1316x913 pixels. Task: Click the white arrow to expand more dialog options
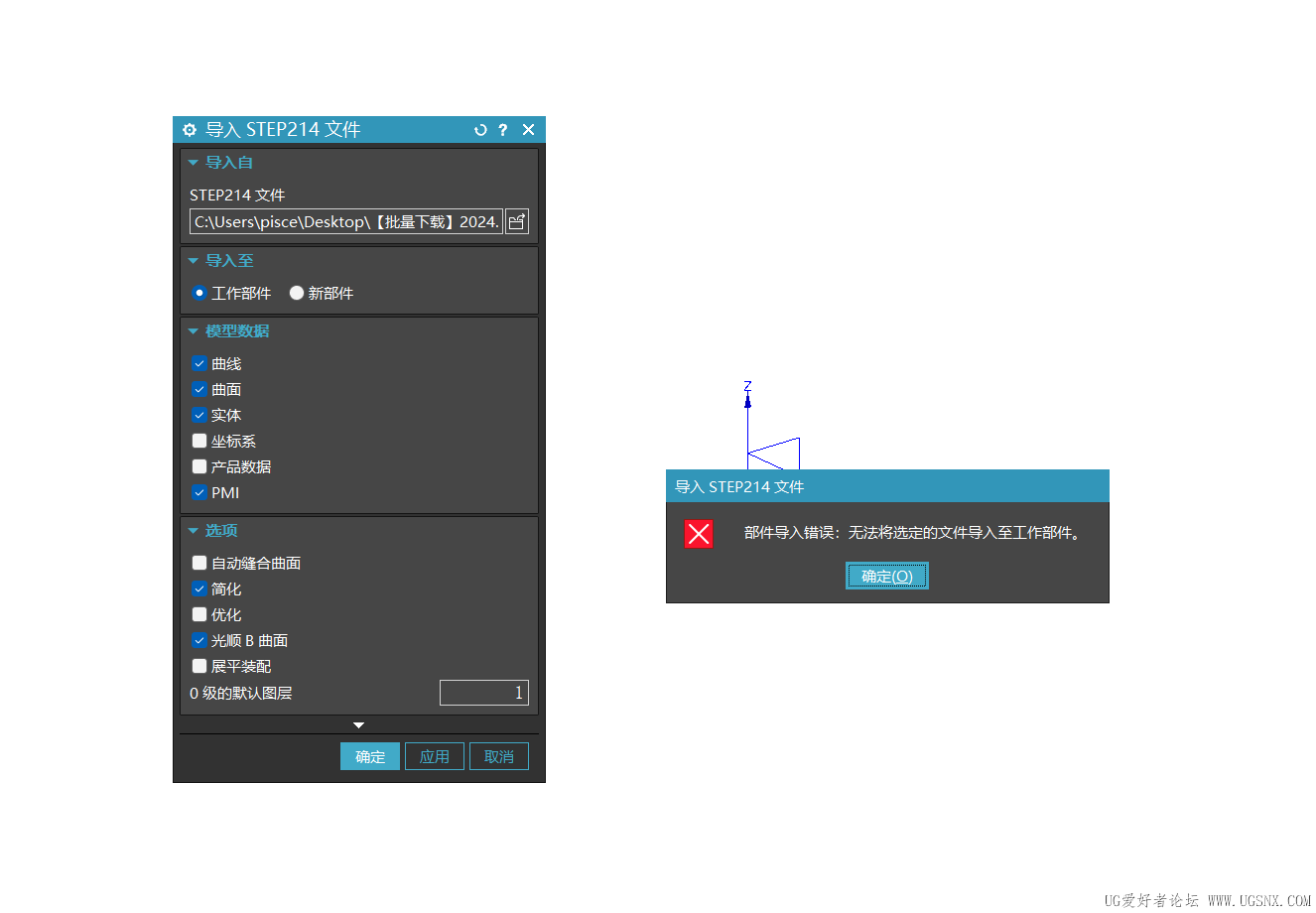coord(359,725)
